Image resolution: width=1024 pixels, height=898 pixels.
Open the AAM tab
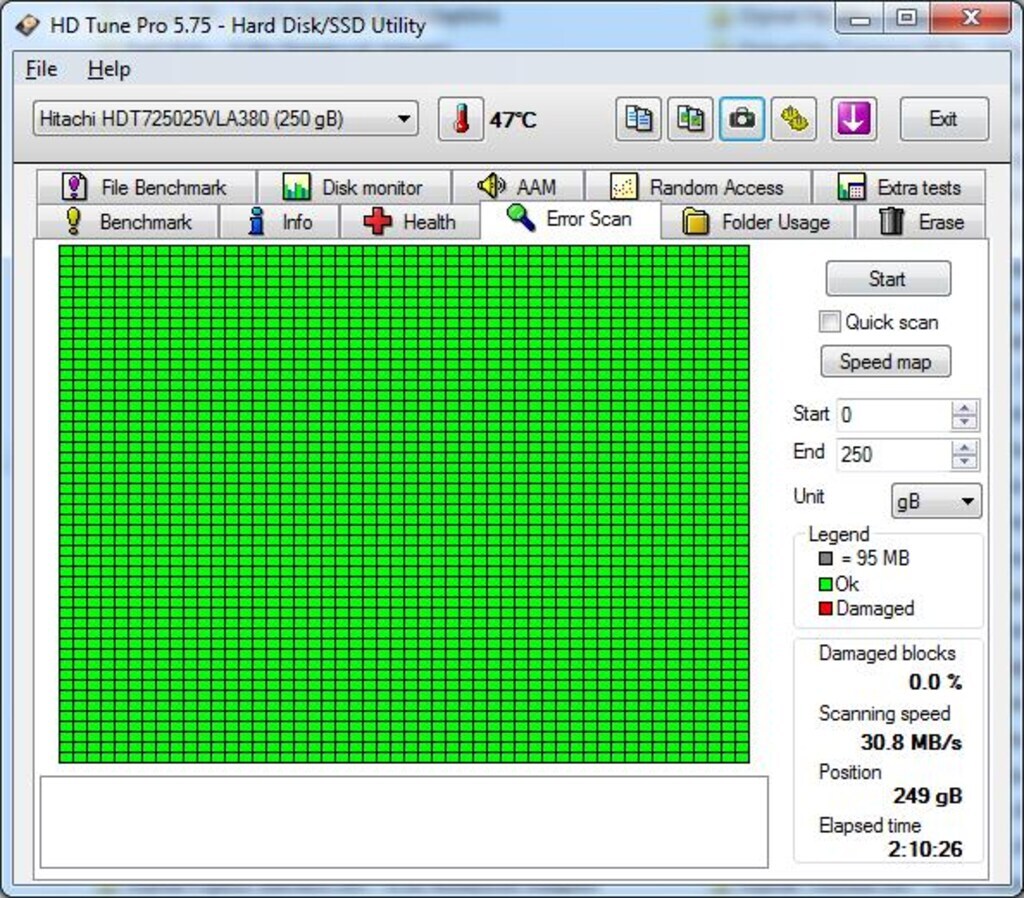point(518,187)
